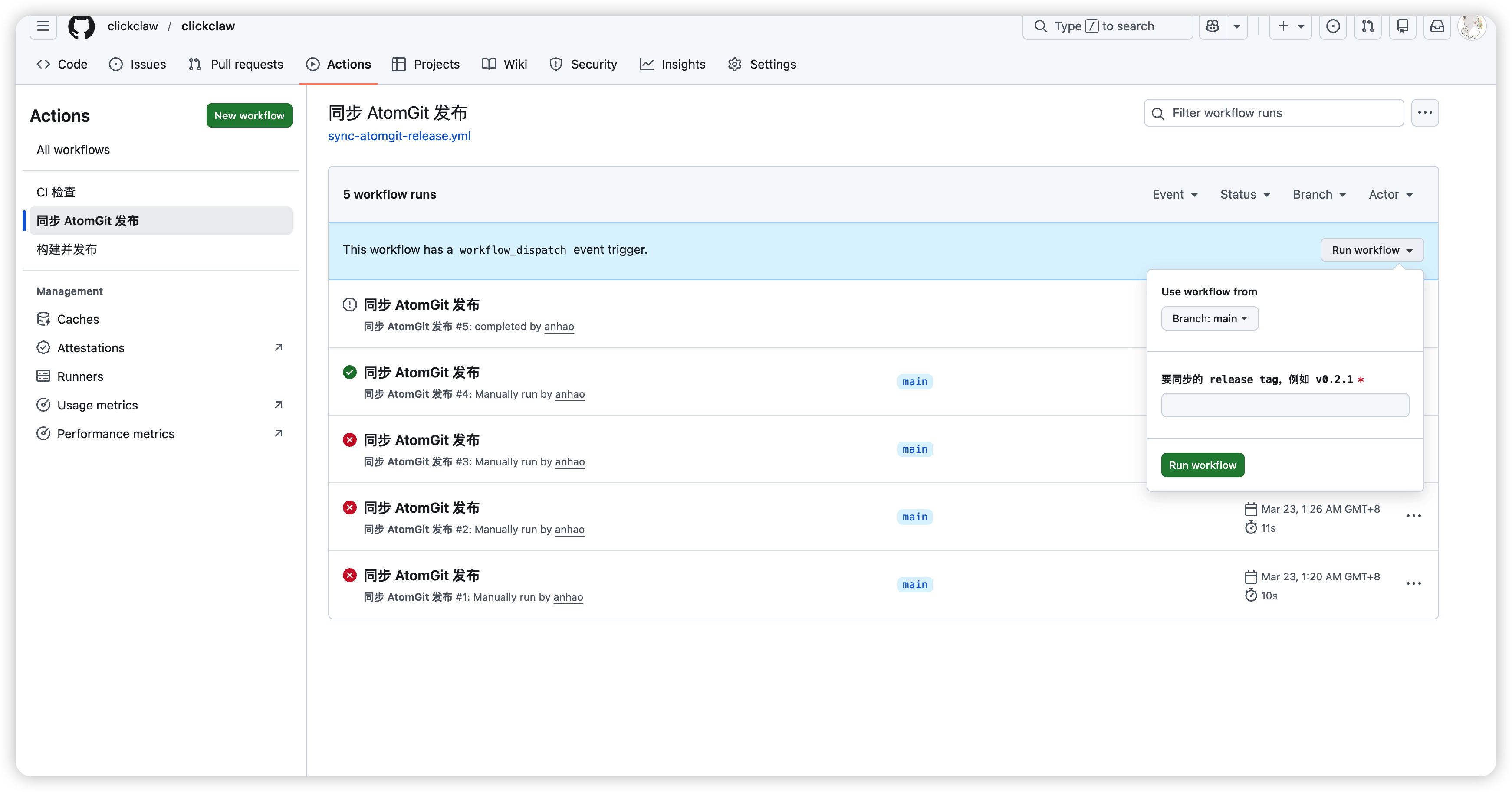The height and width of the screenshot is (792, 1512).
Task: Open notifications inbox icon
Action: coord(1437,26)
